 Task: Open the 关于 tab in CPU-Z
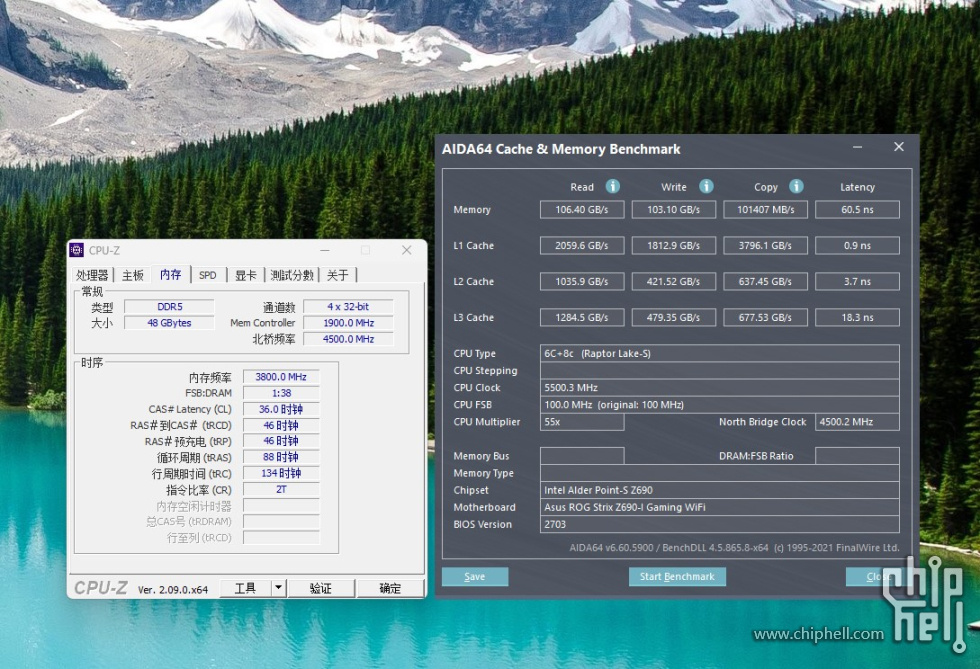pos(338,275)
